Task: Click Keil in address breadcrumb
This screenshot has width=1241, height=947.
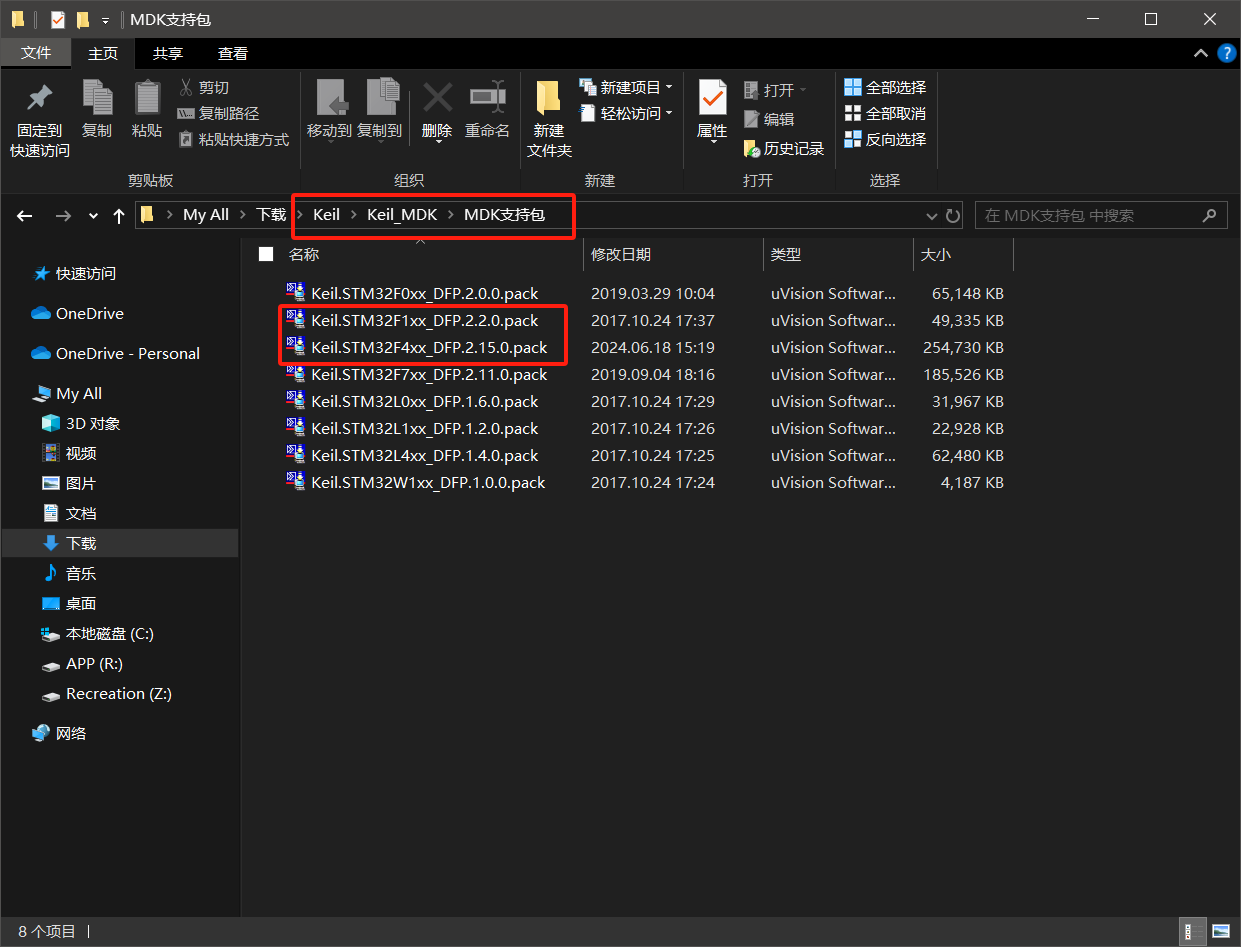Action: click(x=327, y=215)
